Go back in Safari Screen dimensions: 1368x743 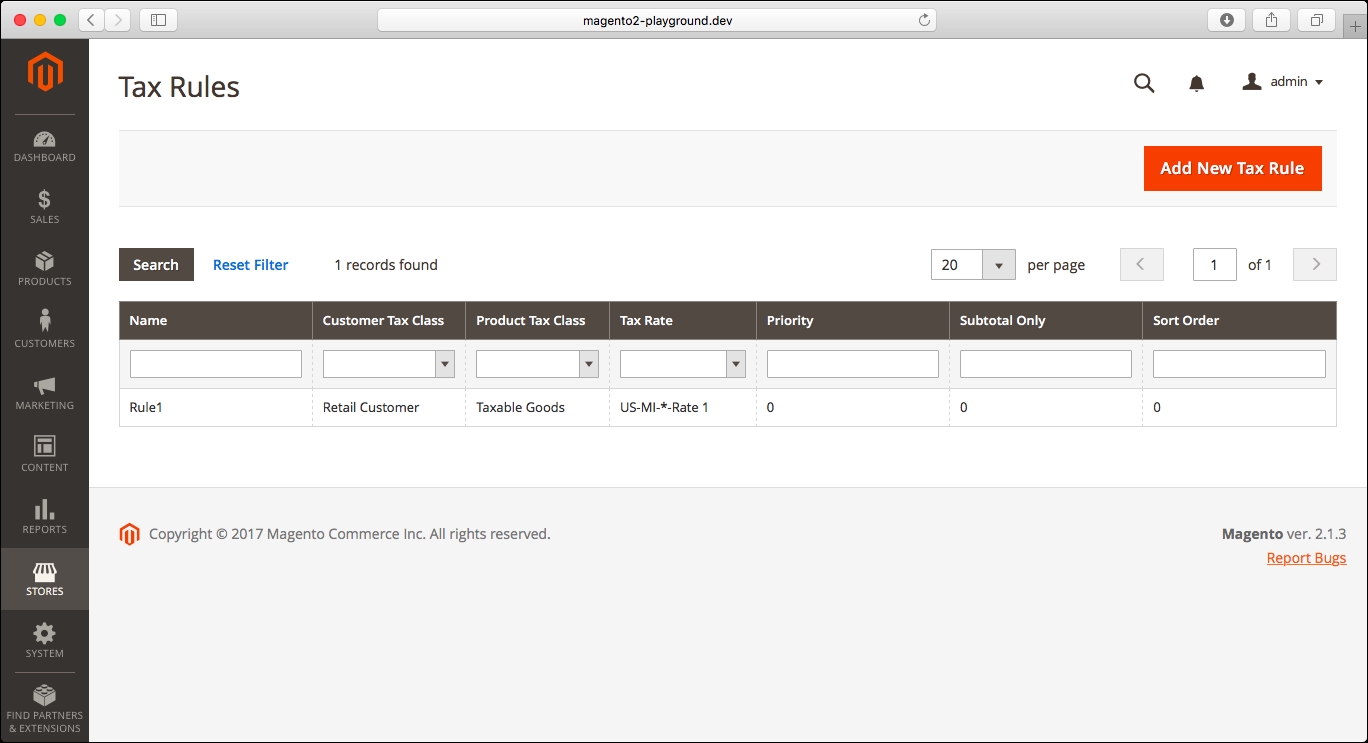[91, 20]
